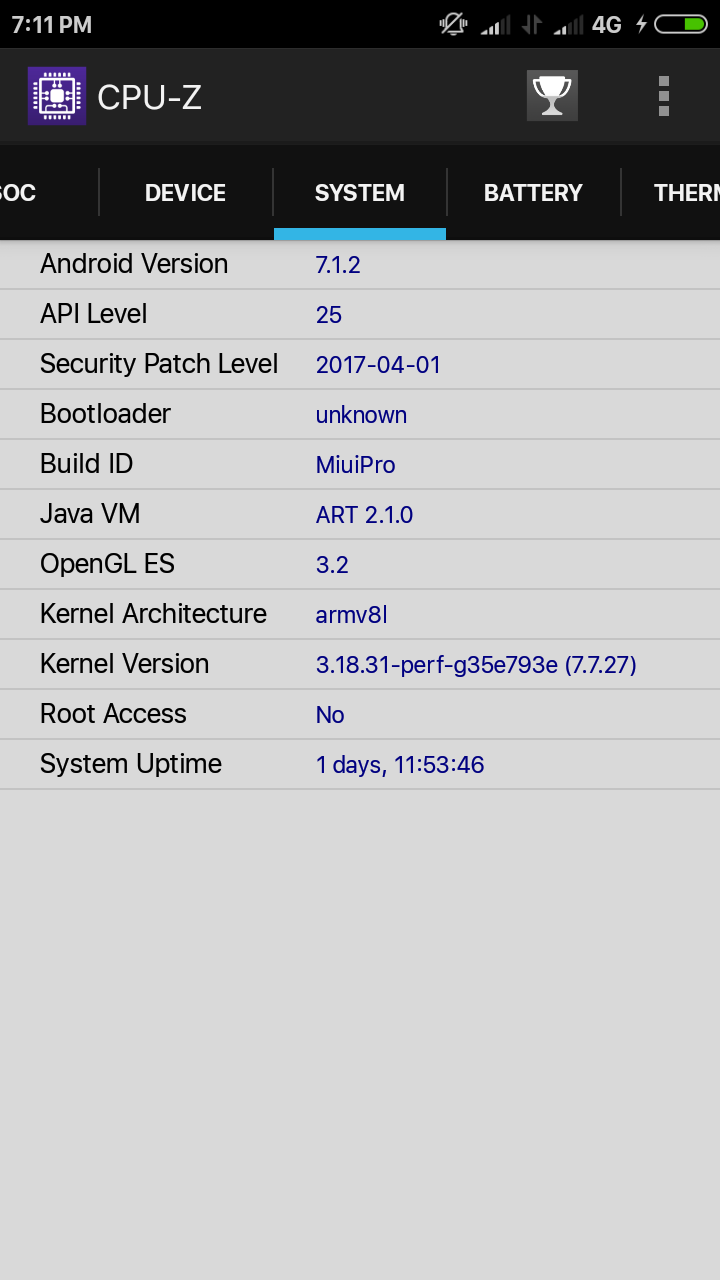Select the Security Patch Level label
Screen dimensions: 720x1280
159,364
